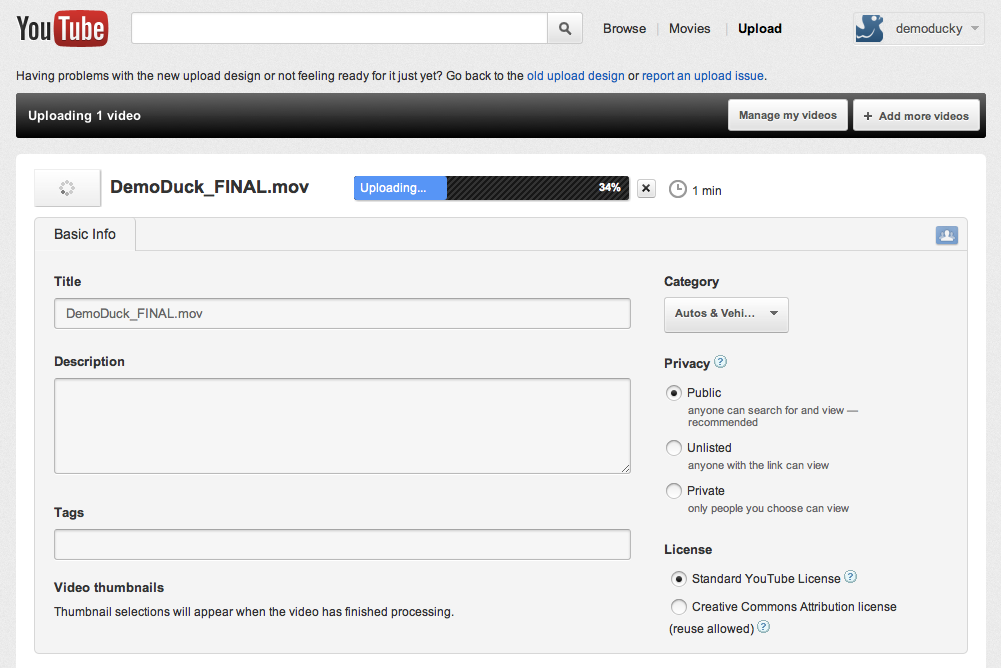The width and height of the screenshot is (1001, 668).
Task: Open the Category dropdown Autos & Vehi...
Action: (726, 314)
